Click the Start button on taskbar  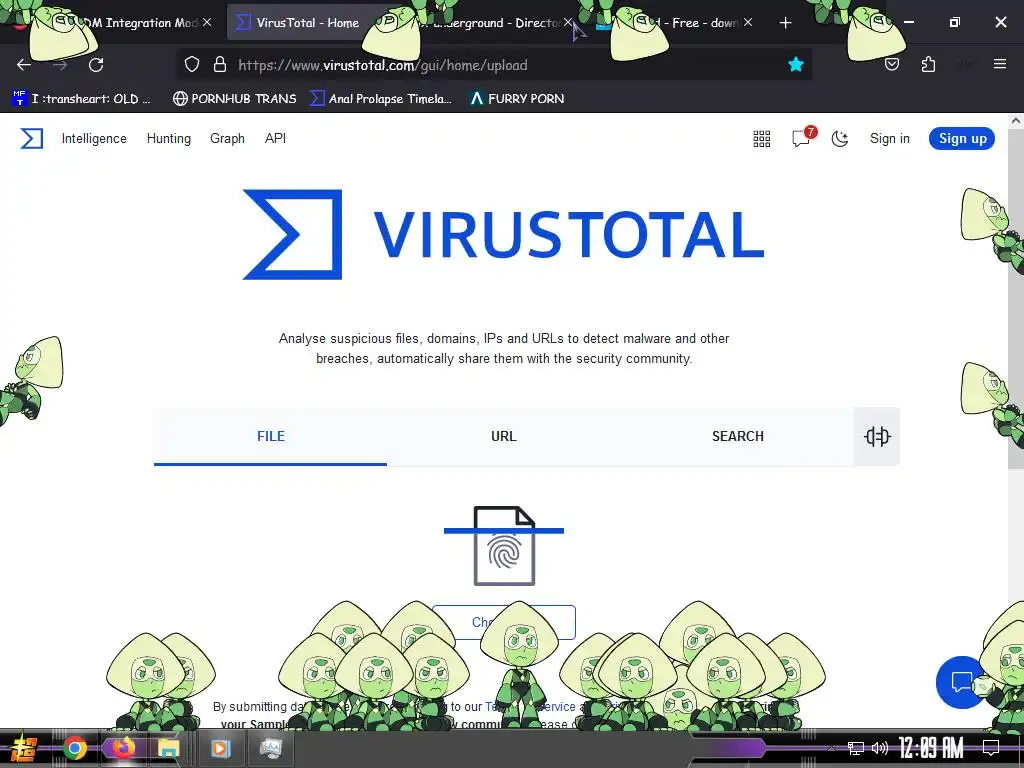pos(22,748)
